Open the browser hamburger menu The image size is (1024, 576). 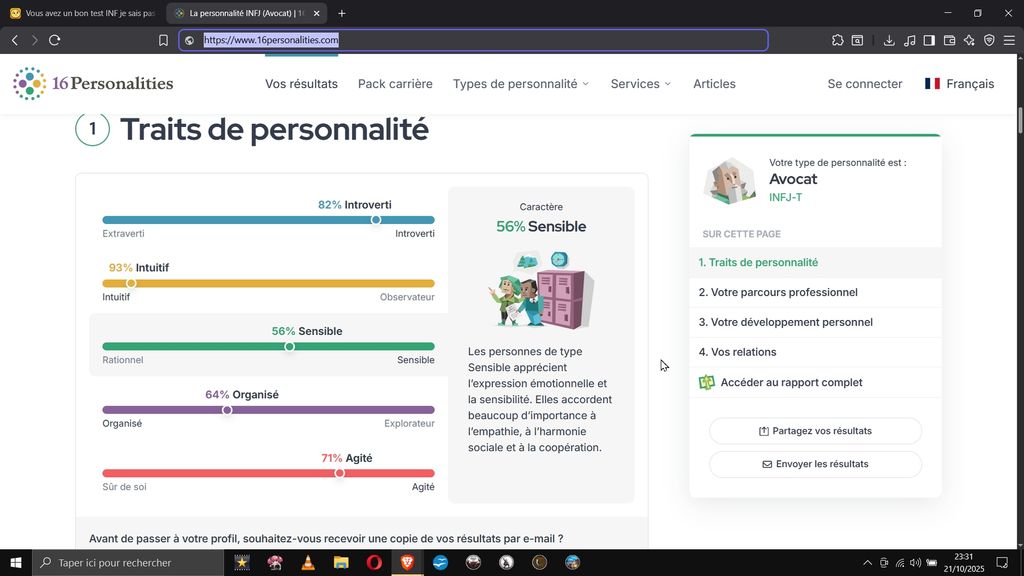click(1009, 40)
